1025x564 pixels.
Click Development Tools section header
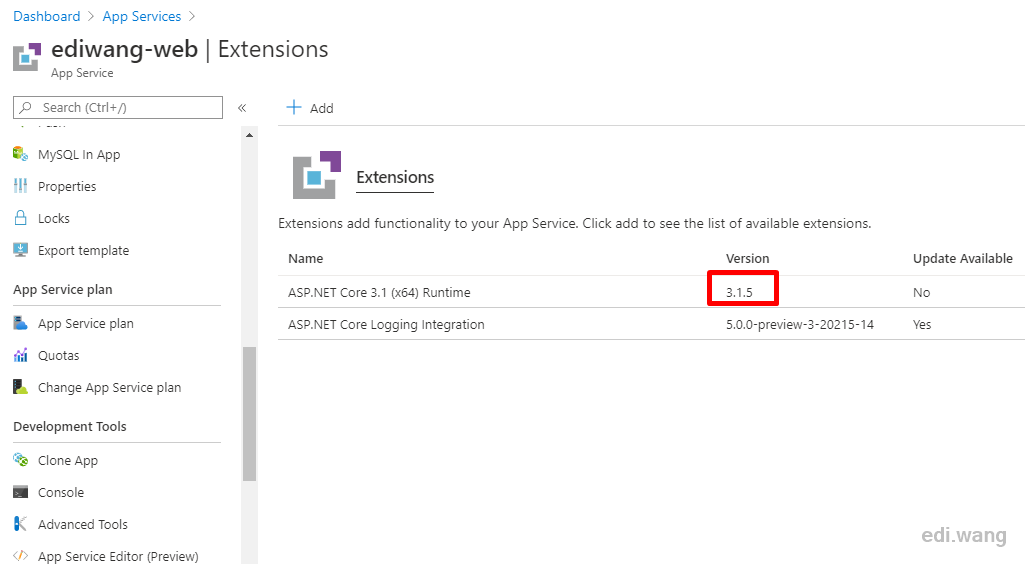70,426
